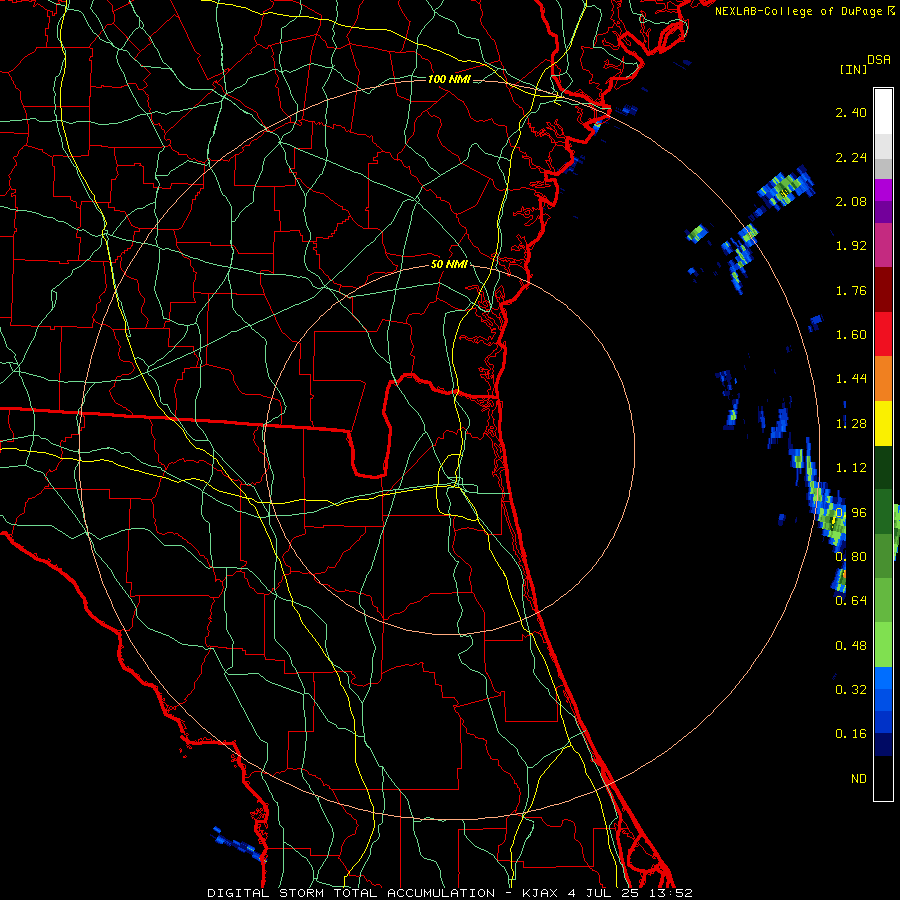Select the bright magenta swatch in color scale
900x900 pixels.
[x=883, y=190]
